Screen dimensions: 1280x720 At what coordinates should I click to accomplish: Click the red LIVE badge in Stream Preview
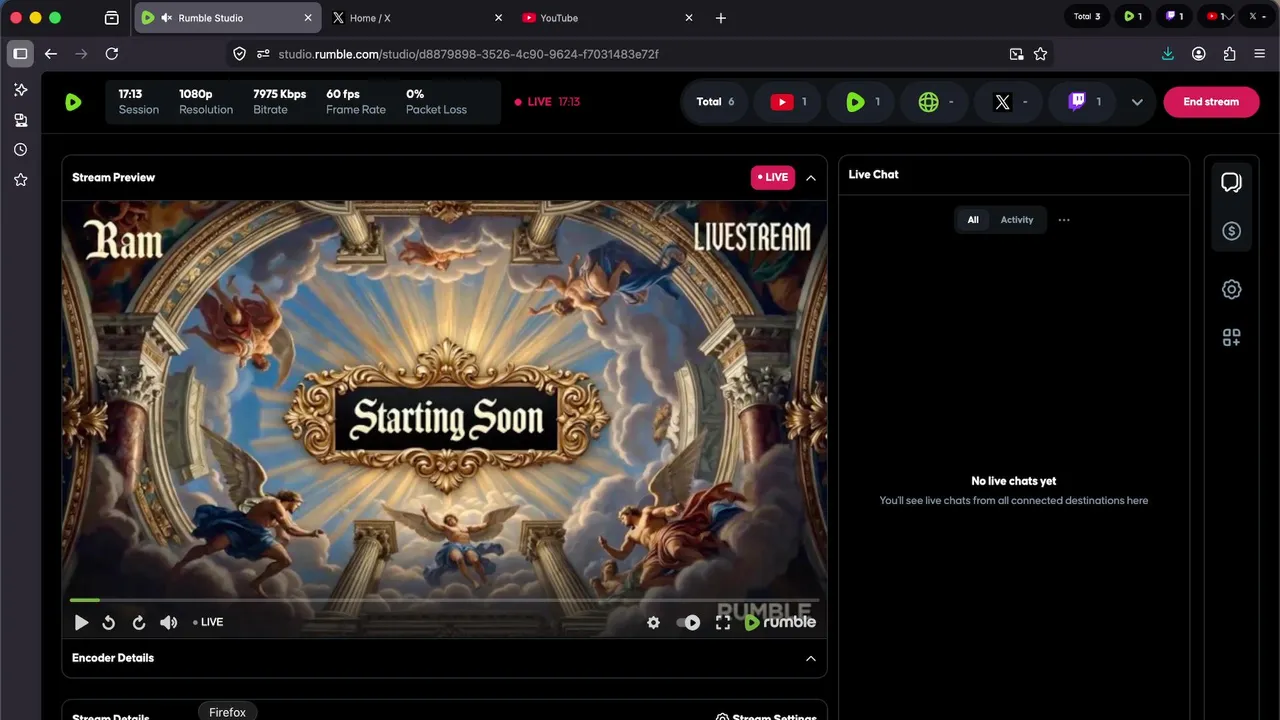(x=773, y=178)
